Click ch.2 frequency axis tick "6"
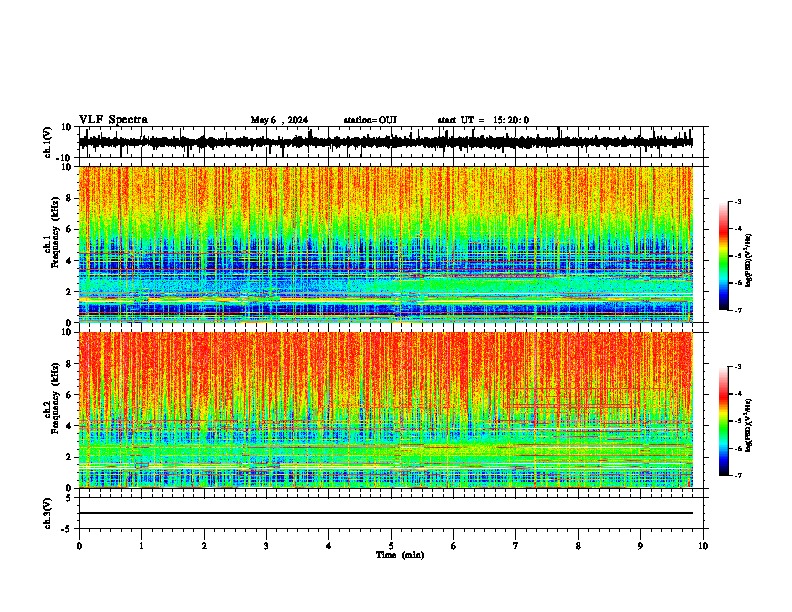792x612 pixels. tap(69, 394)
